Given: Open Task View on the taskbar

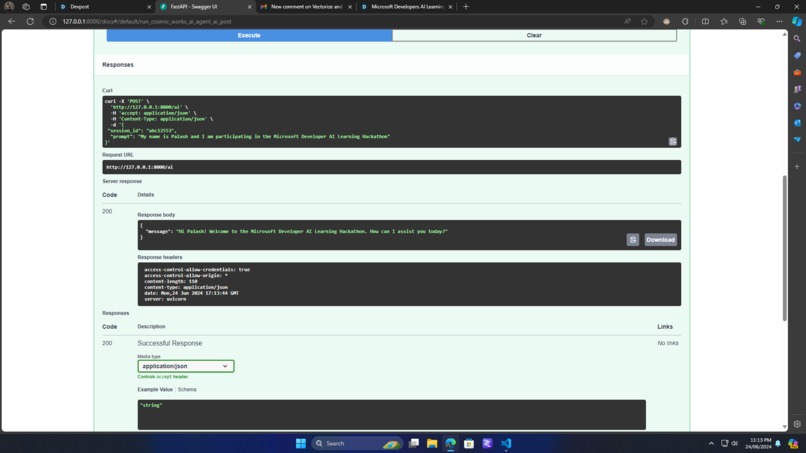Looking at the screenshot, I should tap(414, 443).
